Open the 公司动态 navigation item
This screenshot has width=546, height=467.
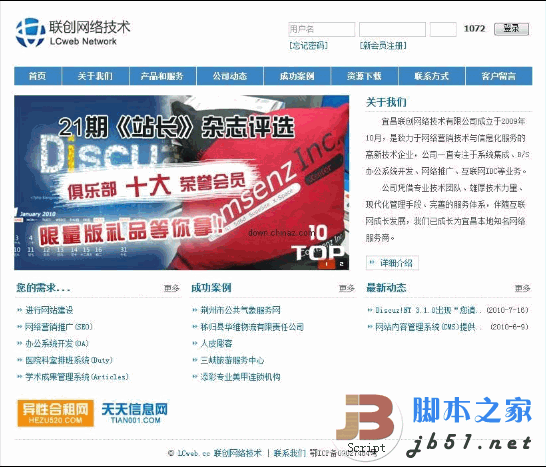click(230, 76)
